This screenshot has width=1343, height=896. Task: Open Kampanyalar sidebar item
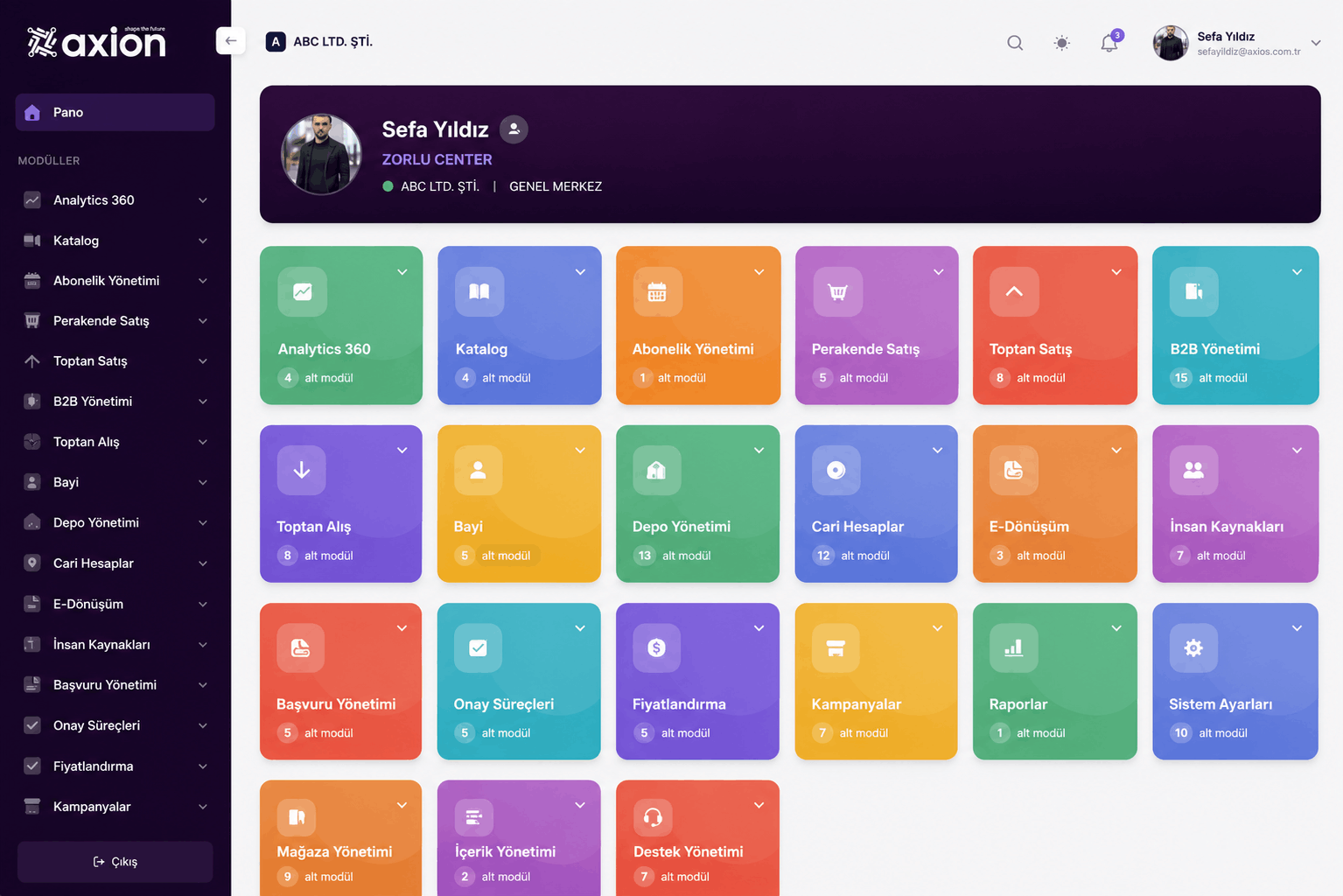pyautogui.click(x=115, y=807)
